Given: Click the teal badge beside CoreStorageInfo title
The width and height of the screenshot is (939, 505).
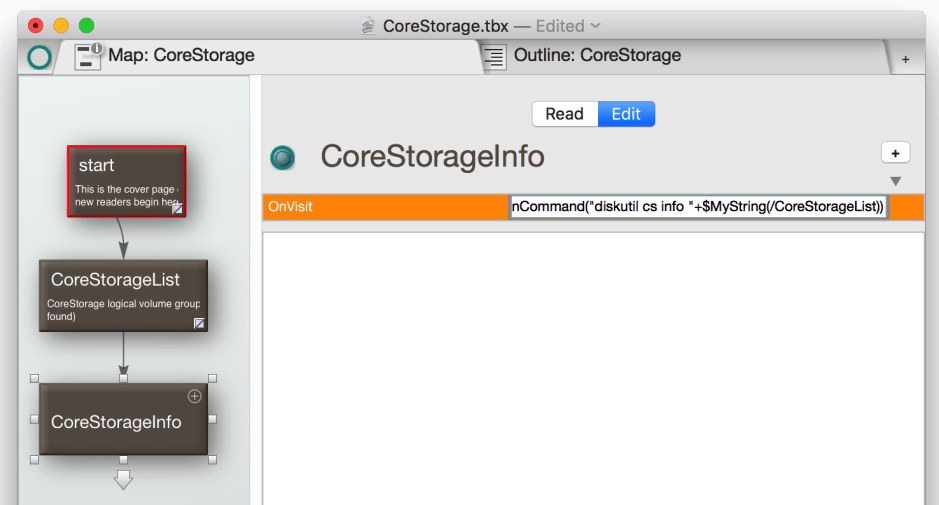Looking at the screenshot, I should click(x=283, y=157).
